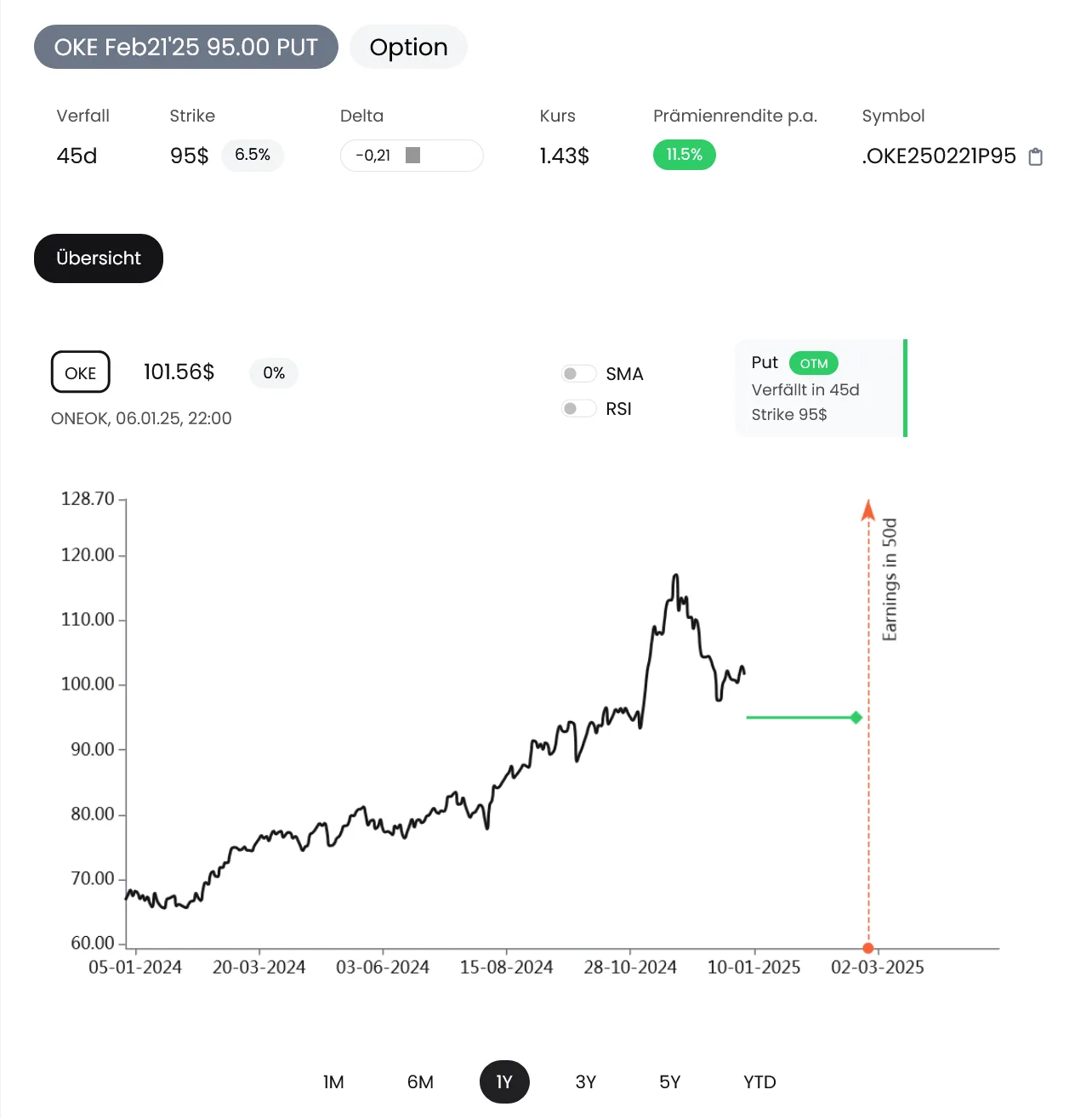1092x1118 pixels.
Task: Click the 6.5% strike distance badge
Action: [253, 155]
